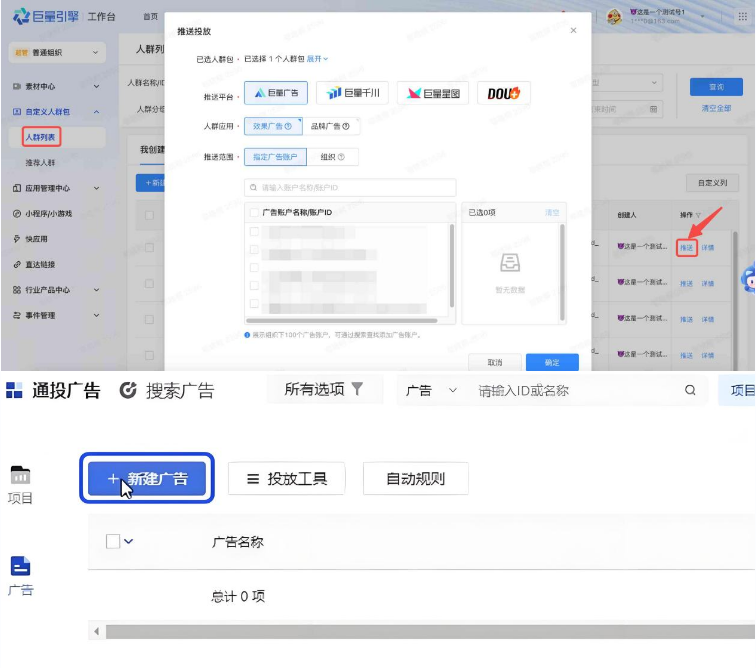Open the app grid launcher icon
This screenshot has height=668, width=756.
pyautogui.click(x=742, y=17)
